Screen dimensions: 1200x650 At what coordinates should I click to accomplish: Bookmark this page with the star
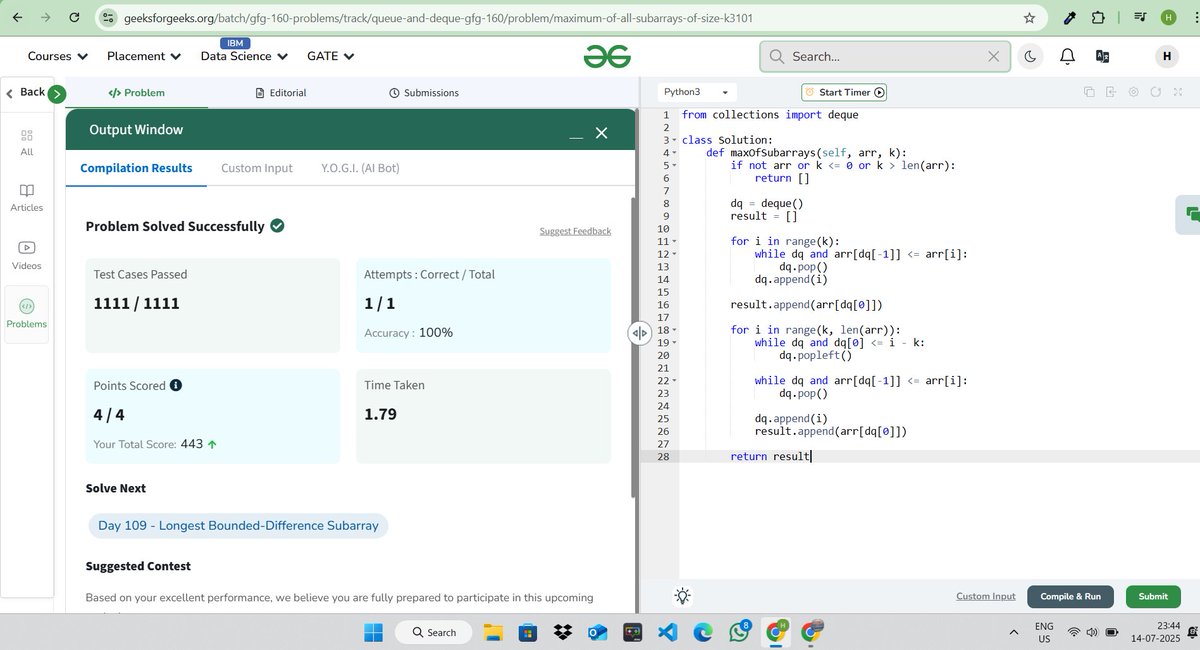pyautogui.click(x=1029, y=17)
